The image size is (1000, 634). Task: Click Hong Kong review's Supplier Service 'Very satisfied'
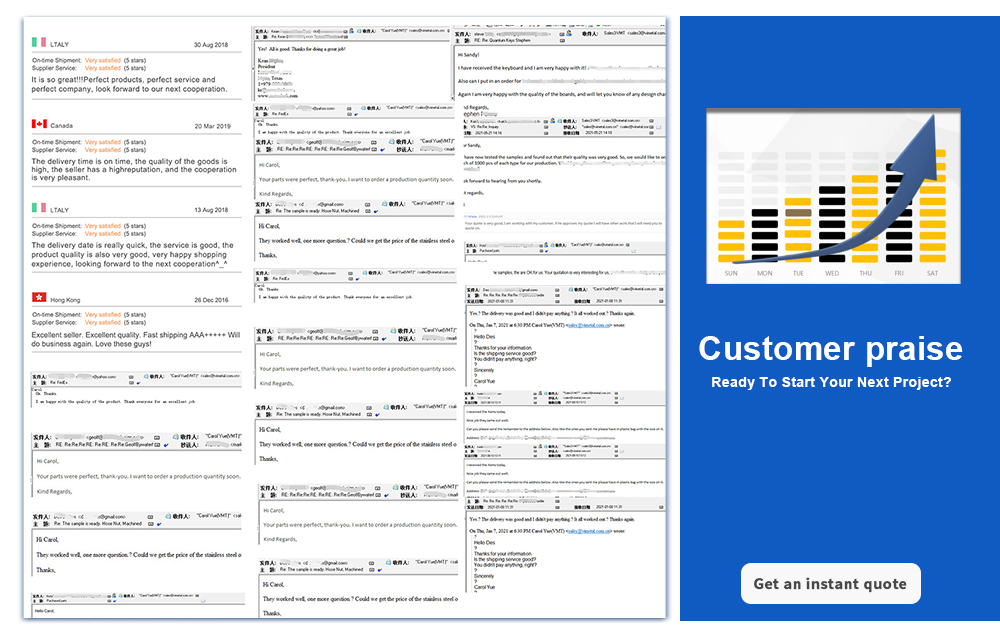coord(103,322)
